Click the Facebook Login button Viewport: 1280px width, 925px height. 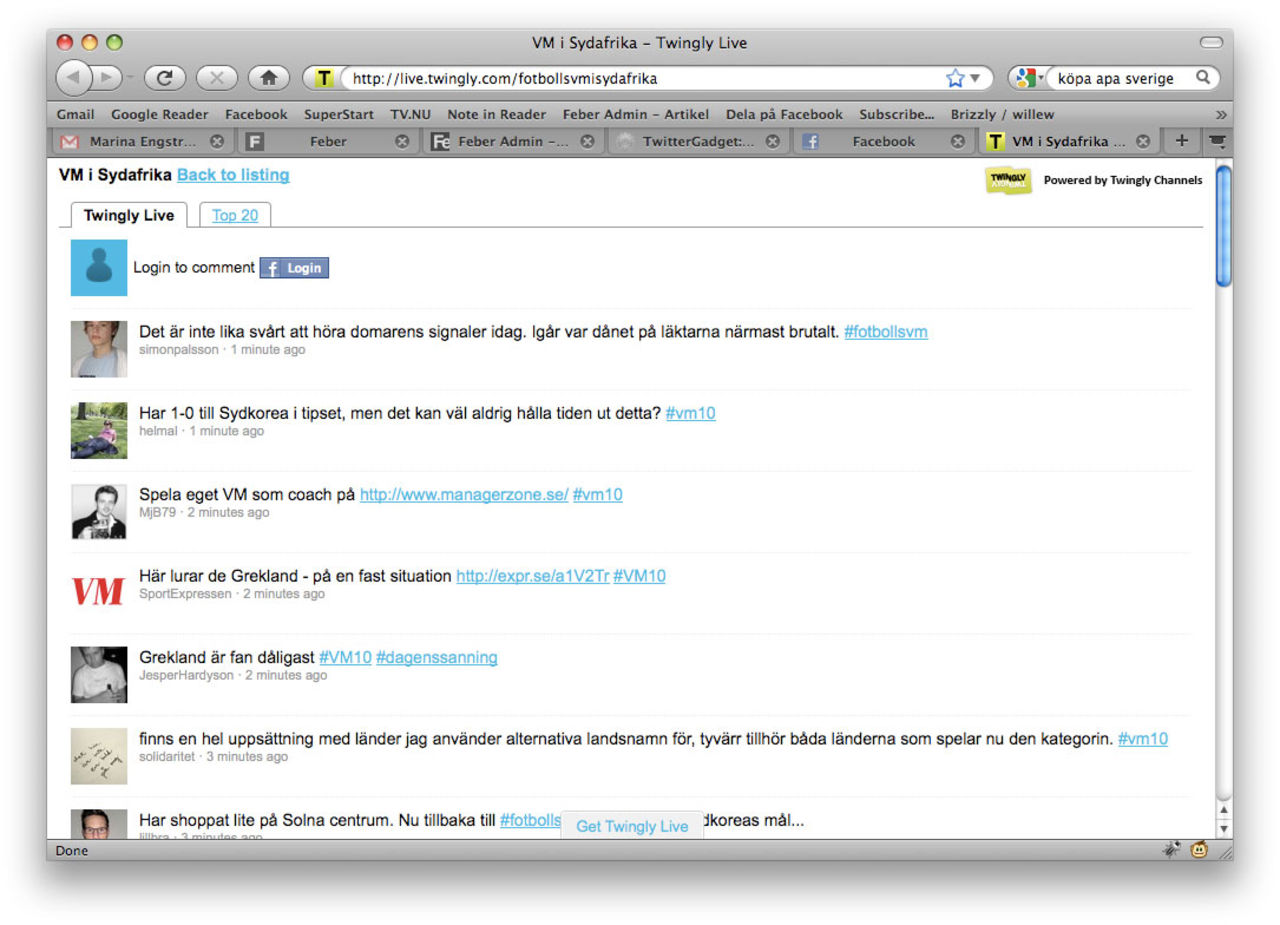(x=294, y=268)
